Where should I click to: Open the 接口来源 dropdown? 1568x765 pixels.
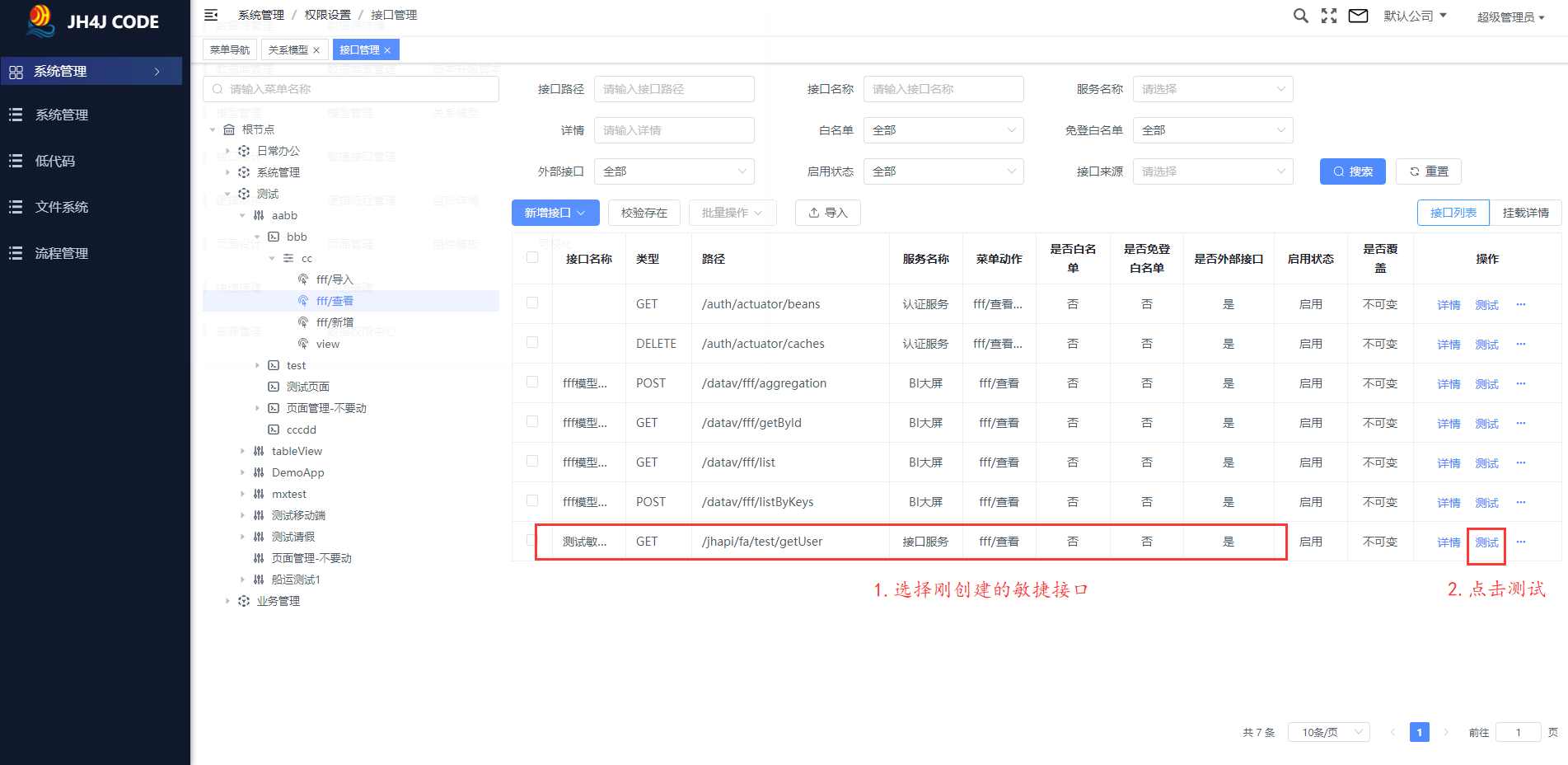click(x=1213, y=171)
